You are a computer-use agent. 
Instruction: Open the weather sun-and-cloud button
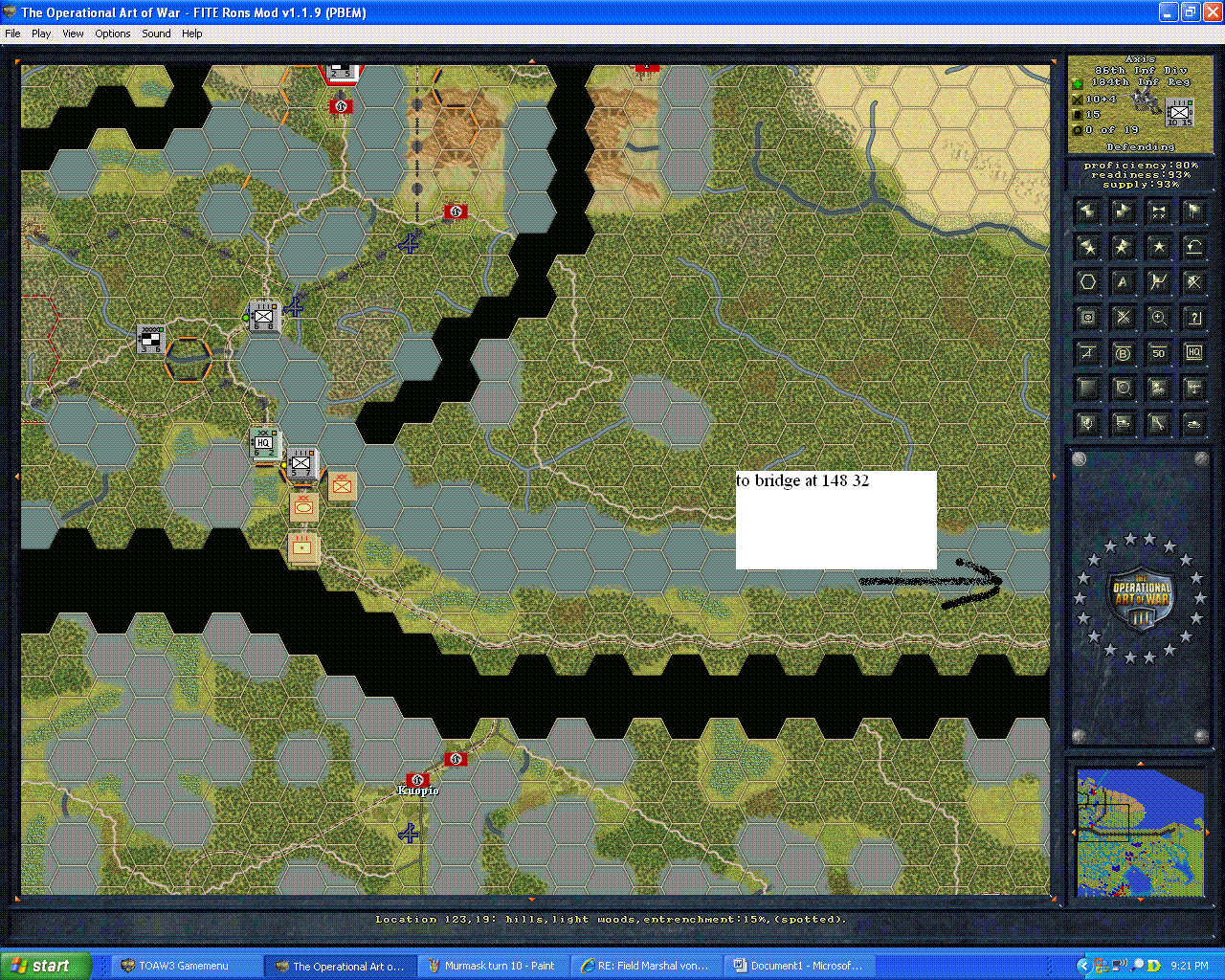coord(1158,389)
